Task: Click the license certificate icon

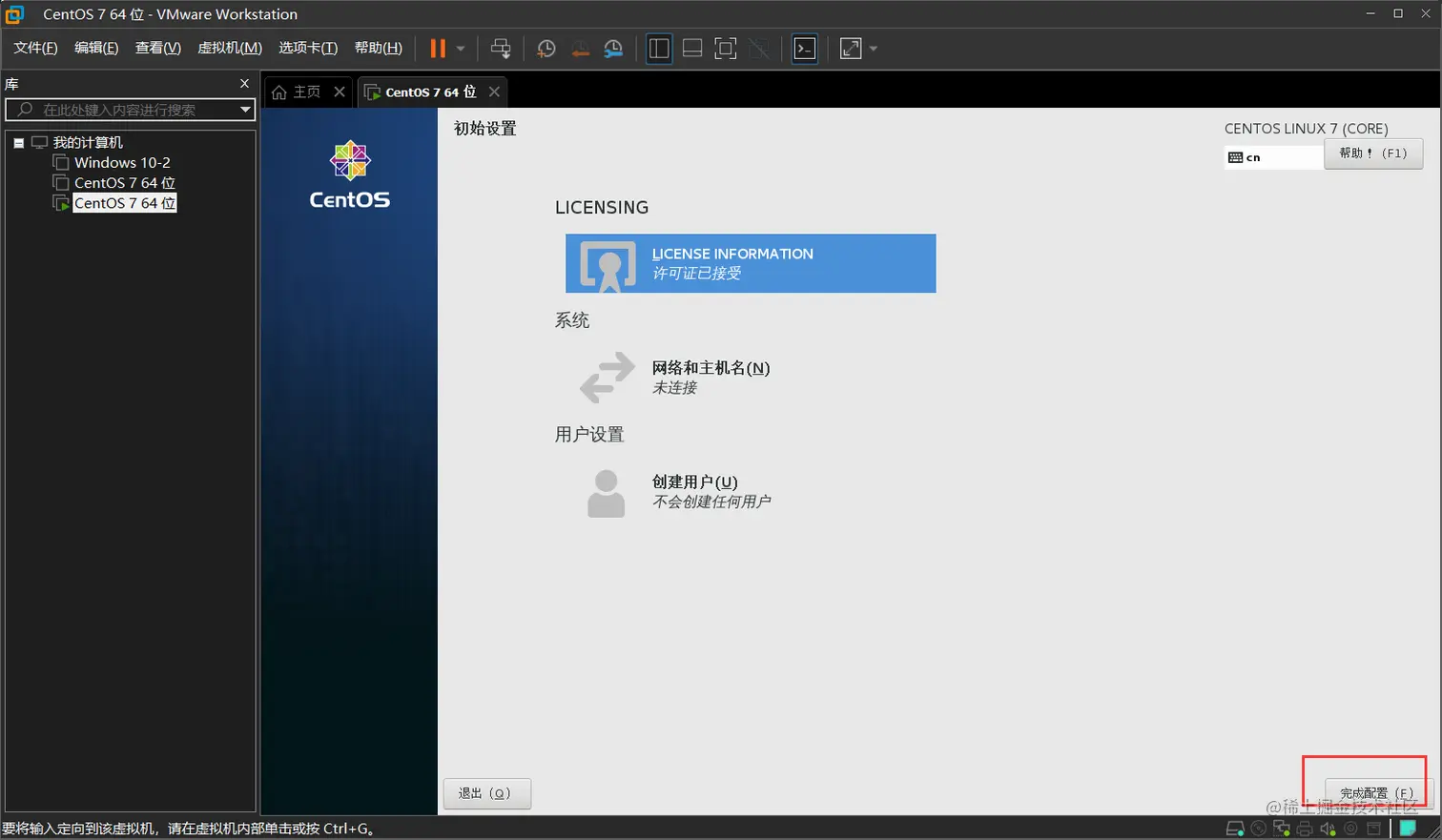Action: [608, 266]
